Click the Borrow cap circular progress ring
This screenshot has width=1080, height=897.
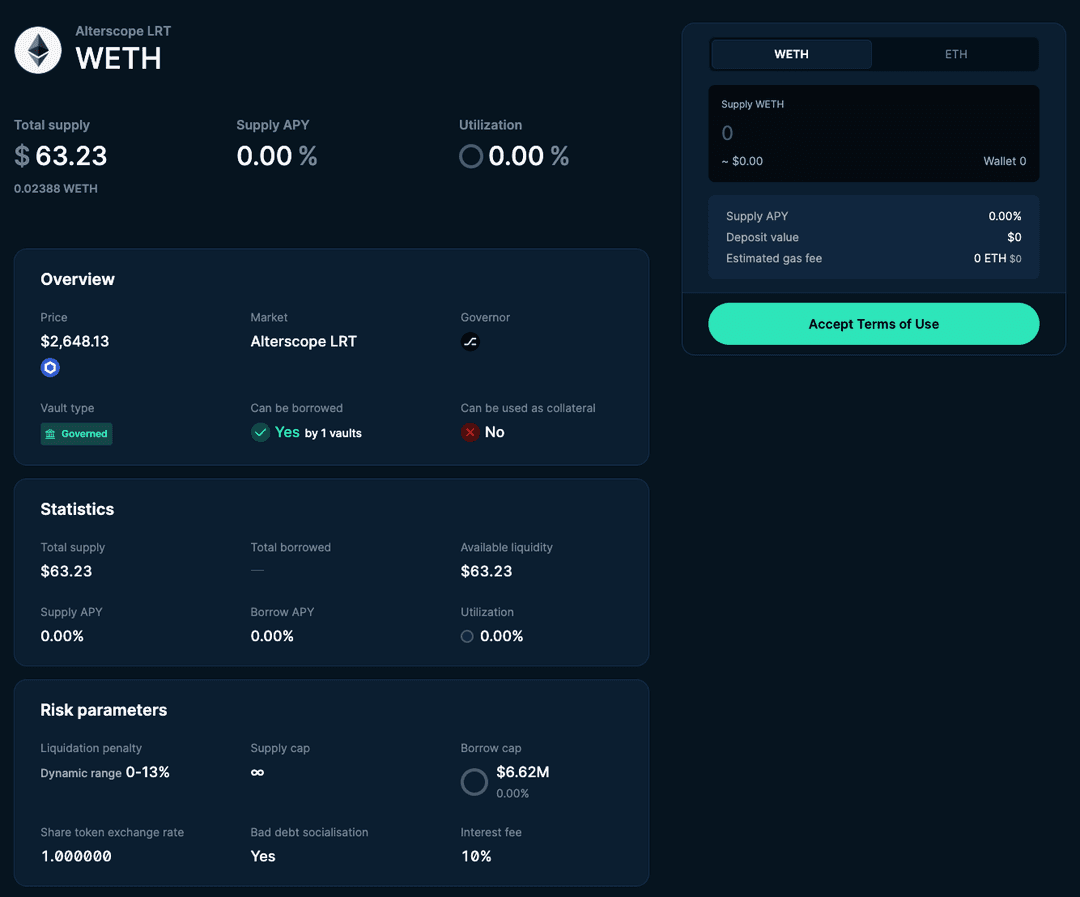(x=474, y=782)
